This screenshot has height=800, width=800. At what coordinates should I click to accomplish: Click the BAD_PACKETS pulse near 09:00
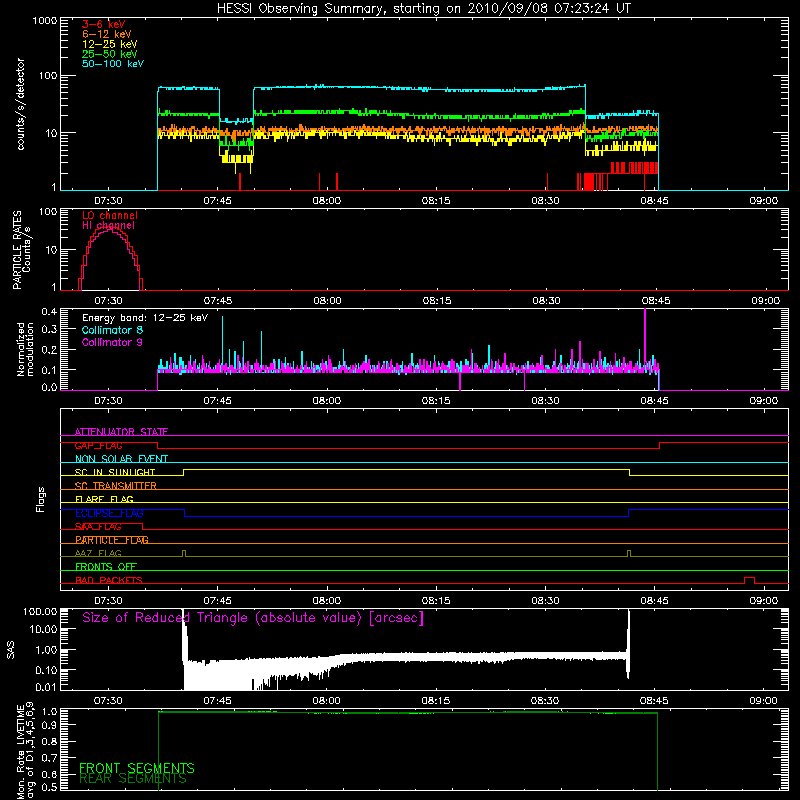pos(749,580)
